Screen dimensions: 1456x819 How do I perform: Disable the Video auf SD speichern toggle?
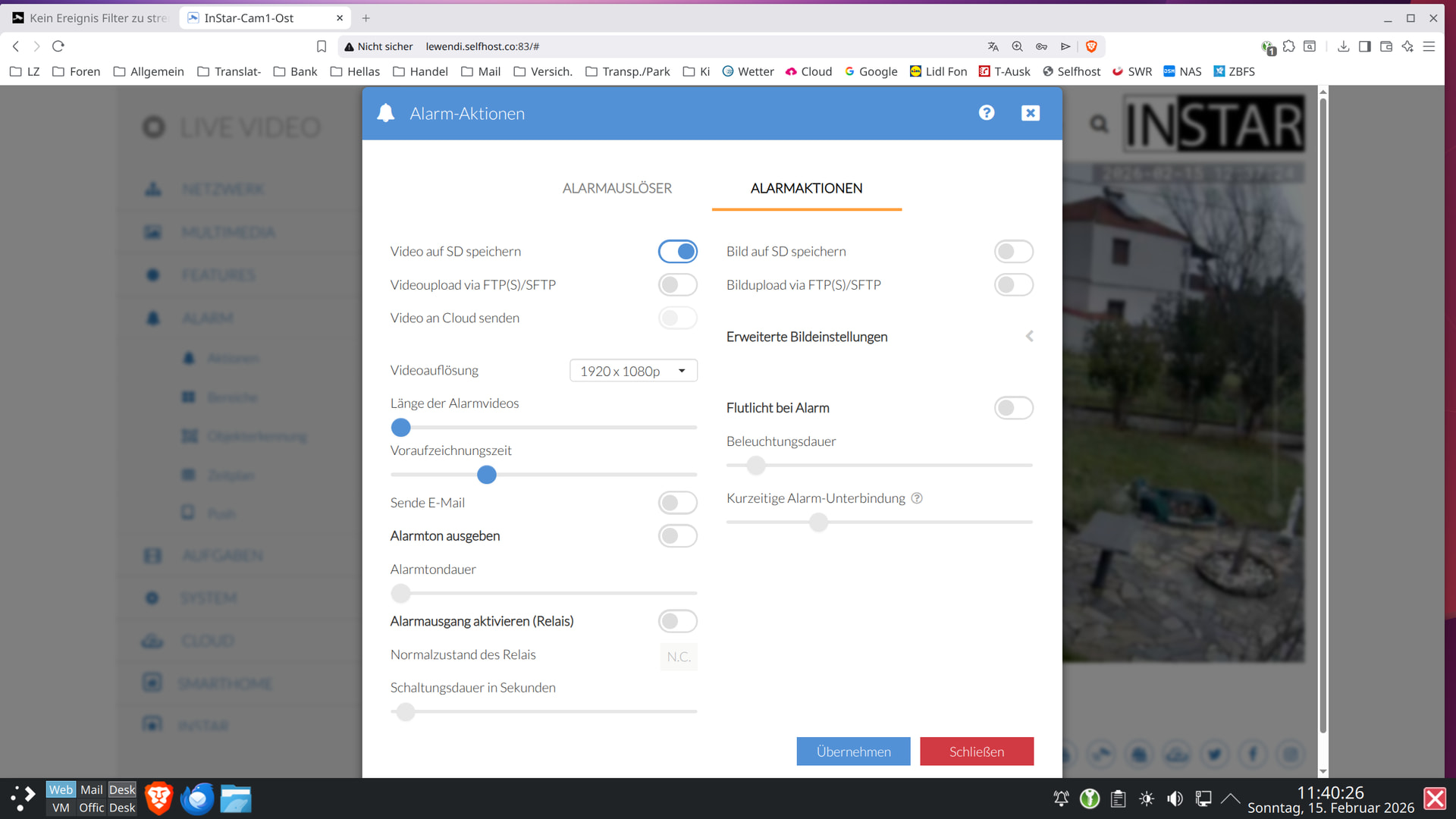677,251
